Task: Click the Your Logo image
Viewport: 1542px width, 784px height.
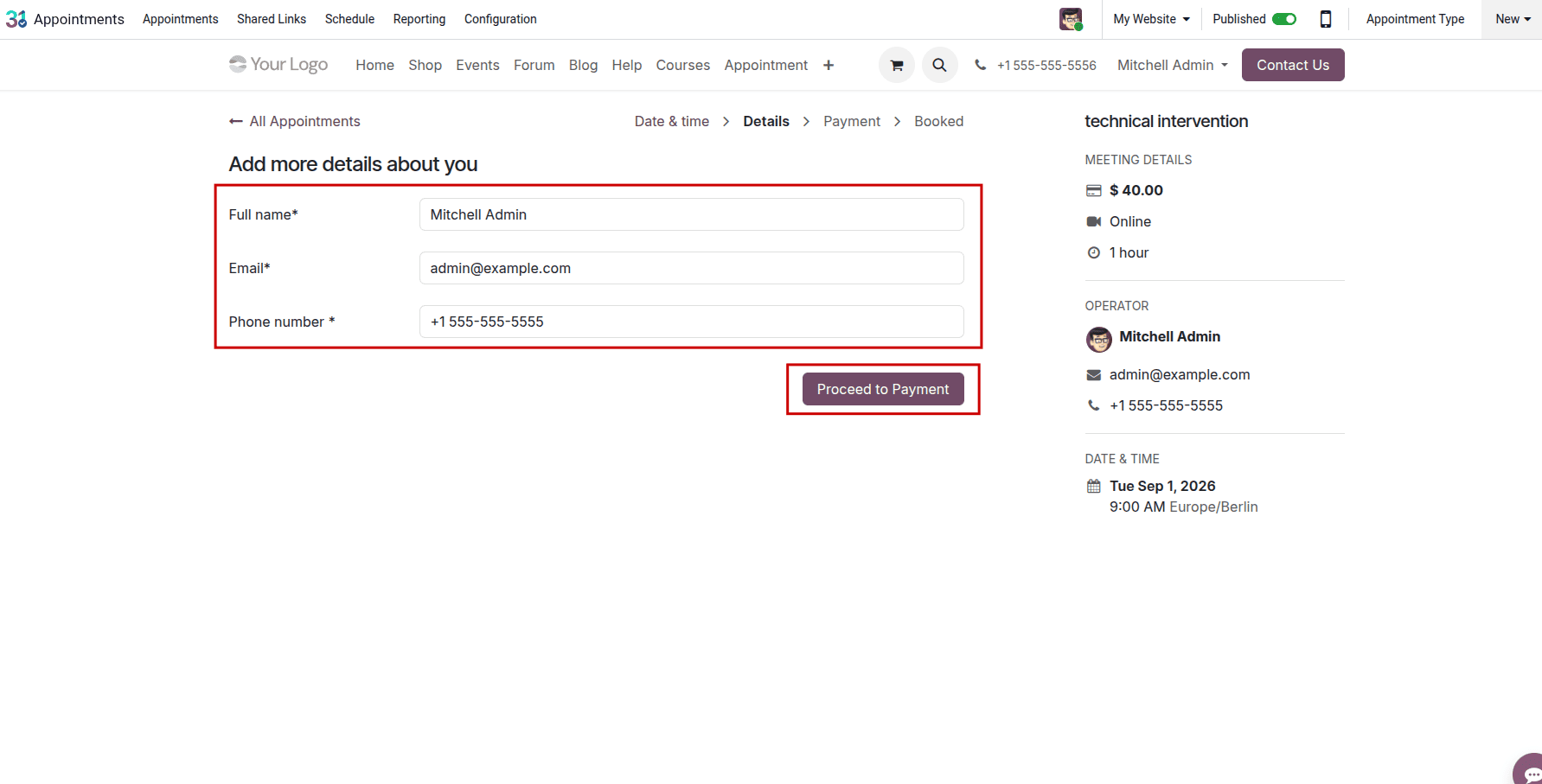Action: [x=278, y=64]
